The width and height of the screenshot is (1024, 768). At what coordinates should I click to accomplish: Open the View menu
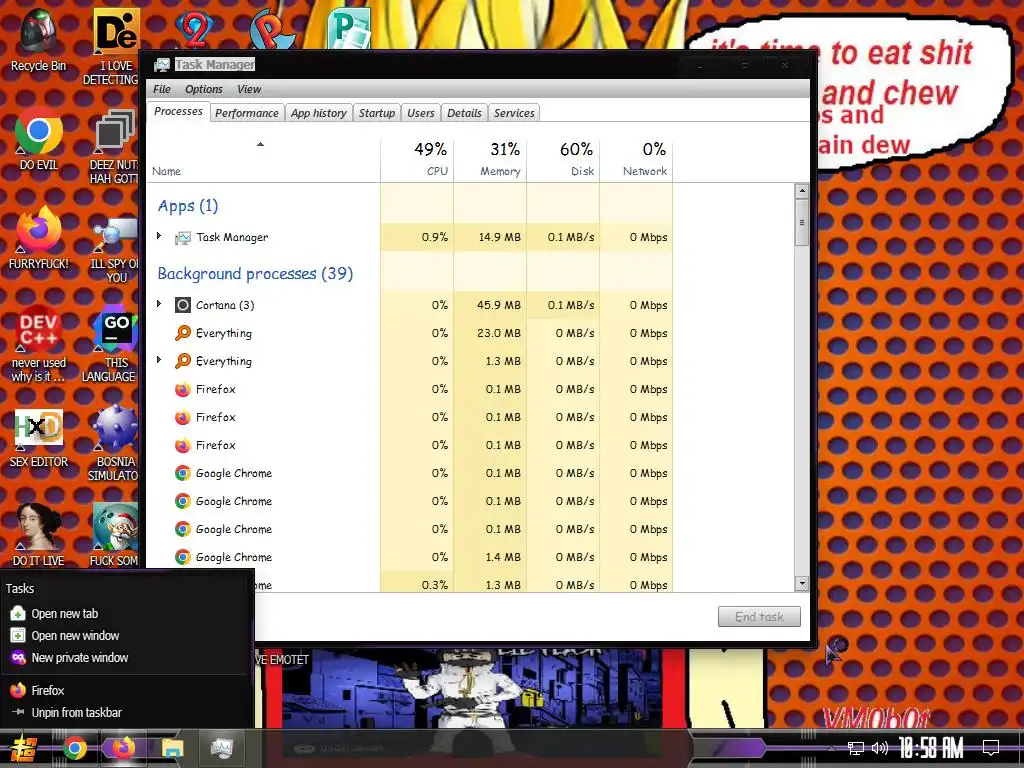click(249, 89)
